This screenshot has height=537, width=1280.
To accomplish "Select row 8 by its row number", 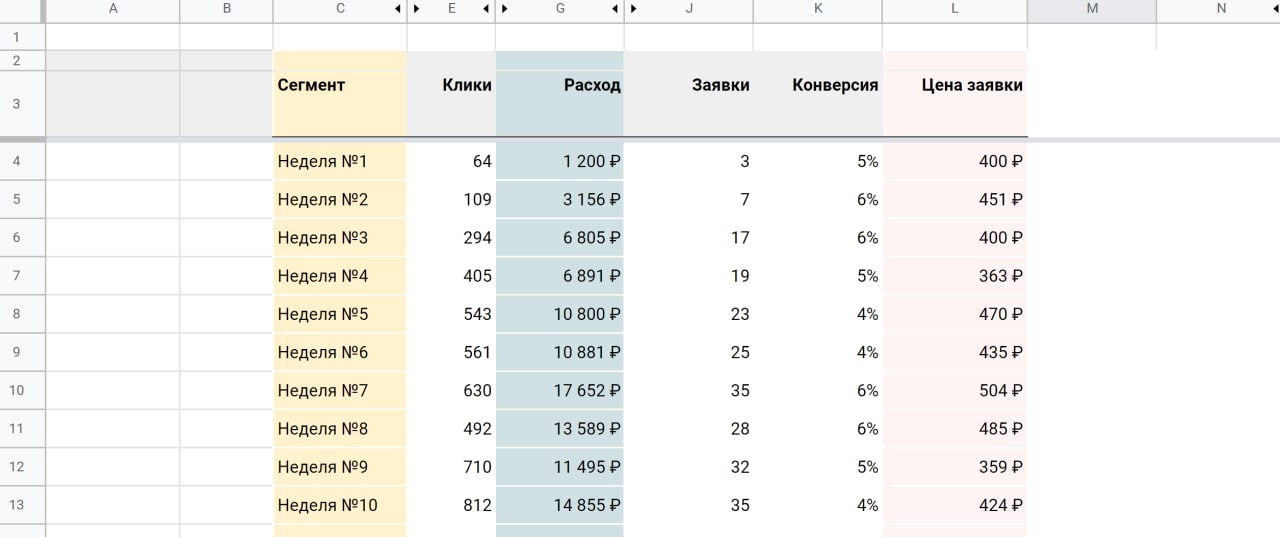I will [16, 314].
